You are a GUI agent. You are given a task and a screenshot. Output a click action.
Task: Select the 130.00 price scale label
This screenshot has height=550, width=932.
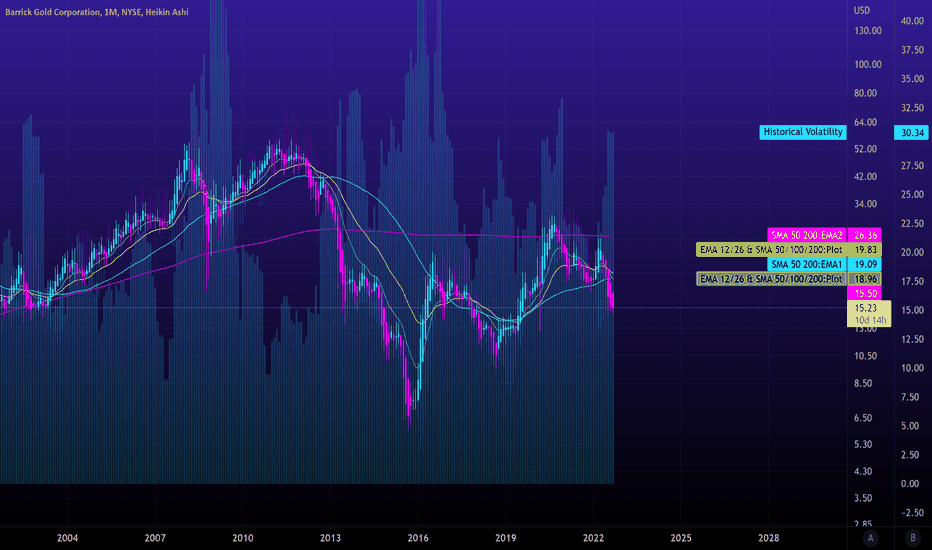point(868,31)
